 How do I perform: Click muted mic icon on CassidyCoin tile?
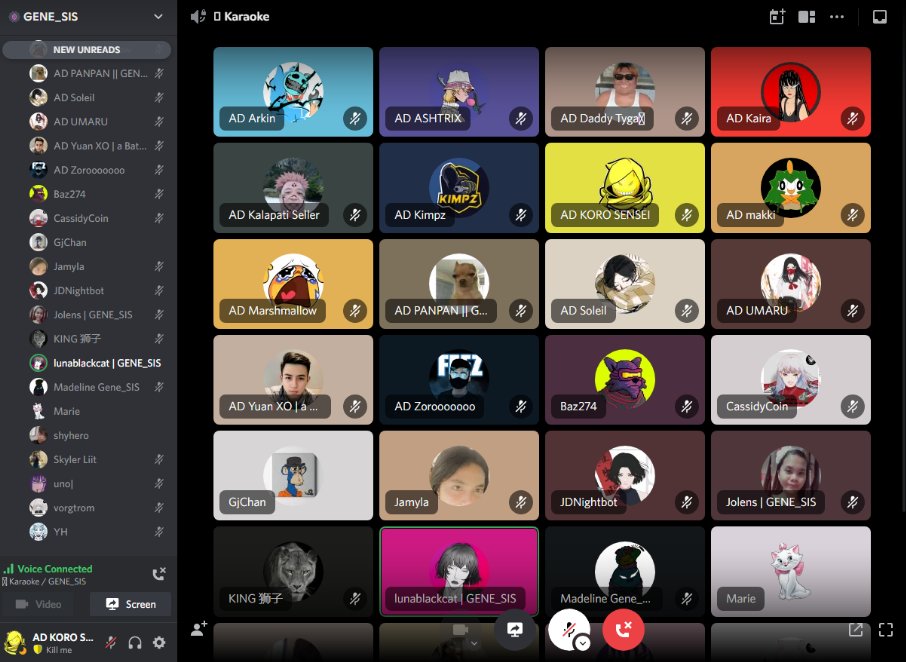tap(852, 407)
